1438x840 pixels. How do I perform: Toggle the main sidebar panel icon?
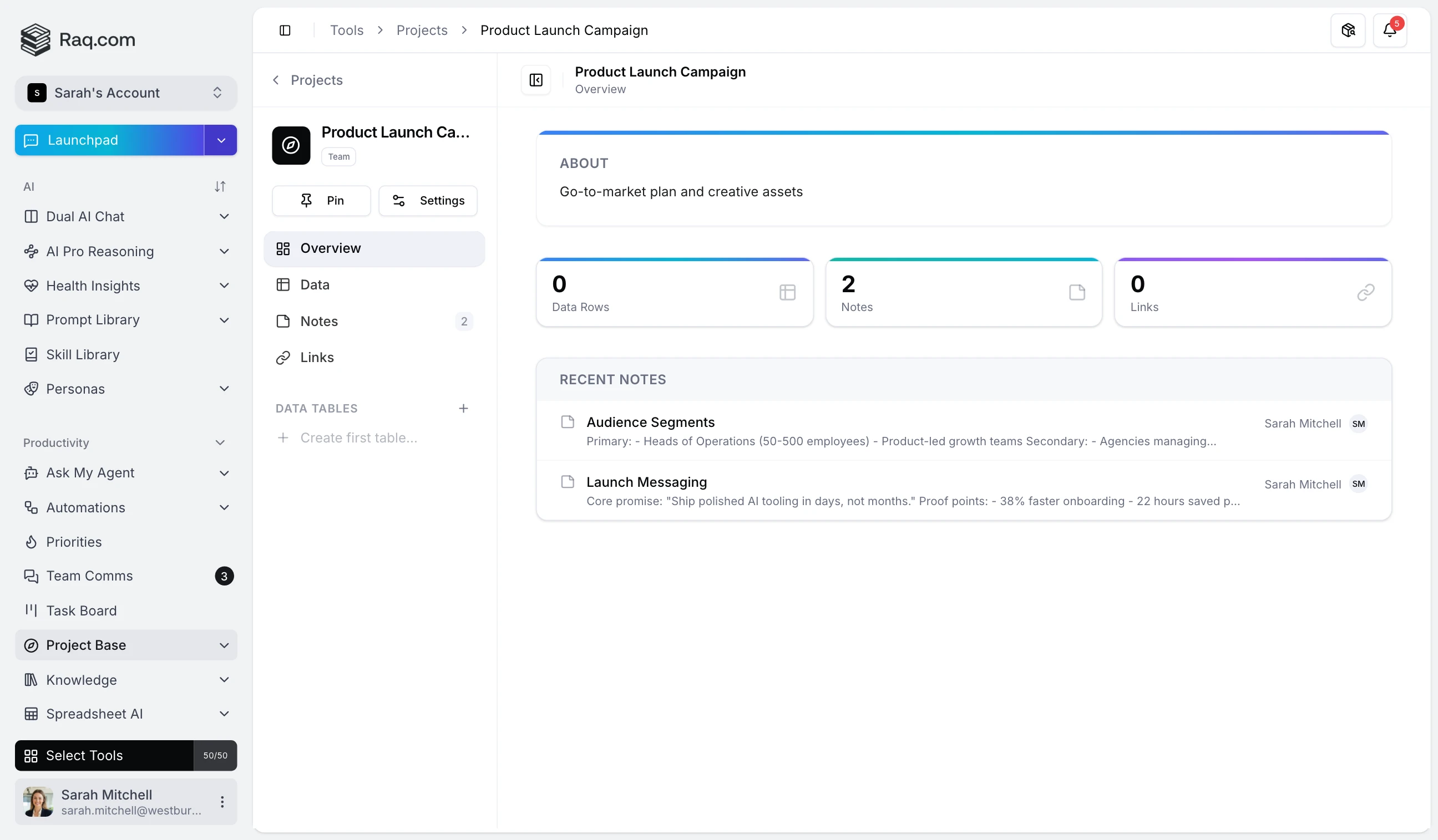click(285, 30)
